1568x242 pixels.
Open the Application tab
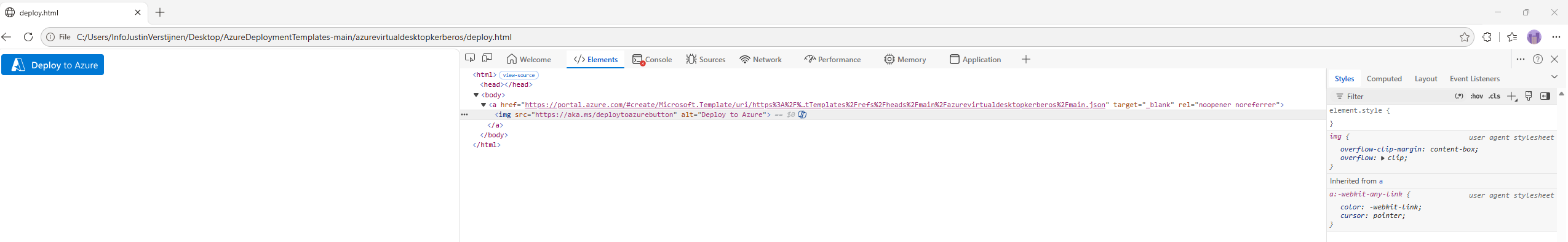[975, 59]
